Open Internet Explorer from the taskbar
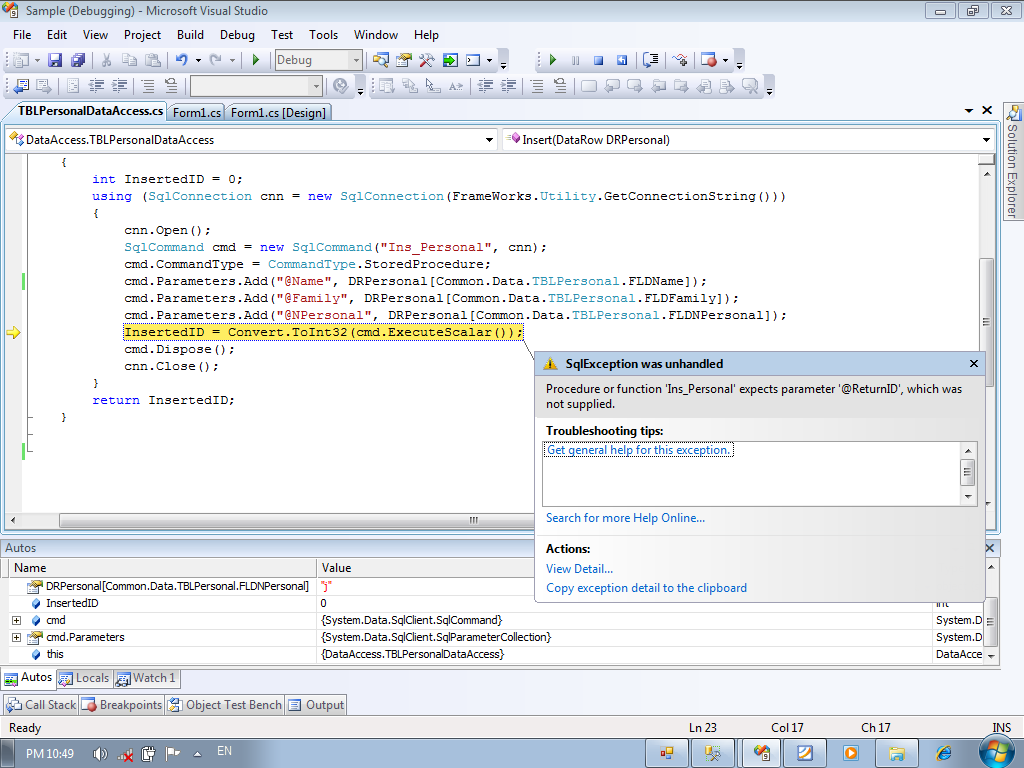This screenshot has height=768, width=1024. point(943,753)
